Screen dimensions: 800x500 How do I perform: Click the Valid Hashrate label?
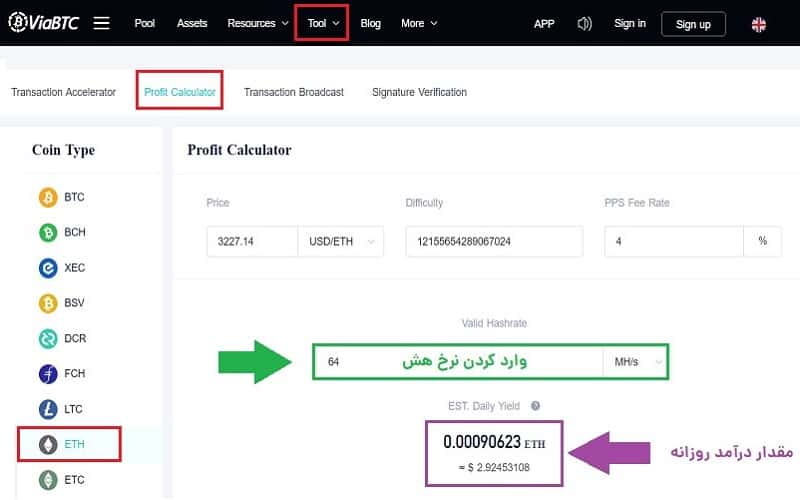point(494,323)
